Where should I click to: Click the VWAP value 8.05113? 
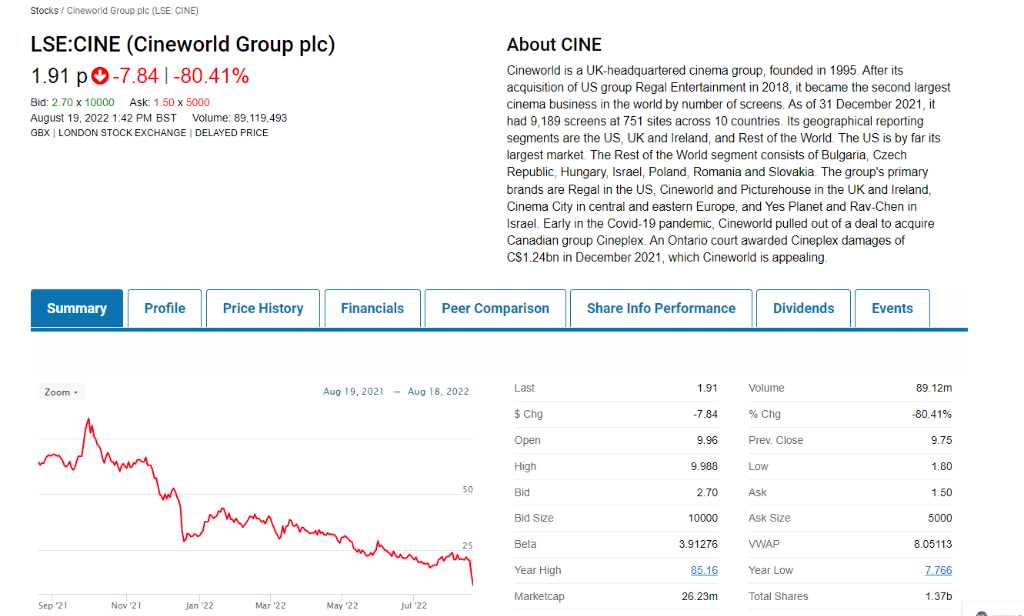click(933, 544)
